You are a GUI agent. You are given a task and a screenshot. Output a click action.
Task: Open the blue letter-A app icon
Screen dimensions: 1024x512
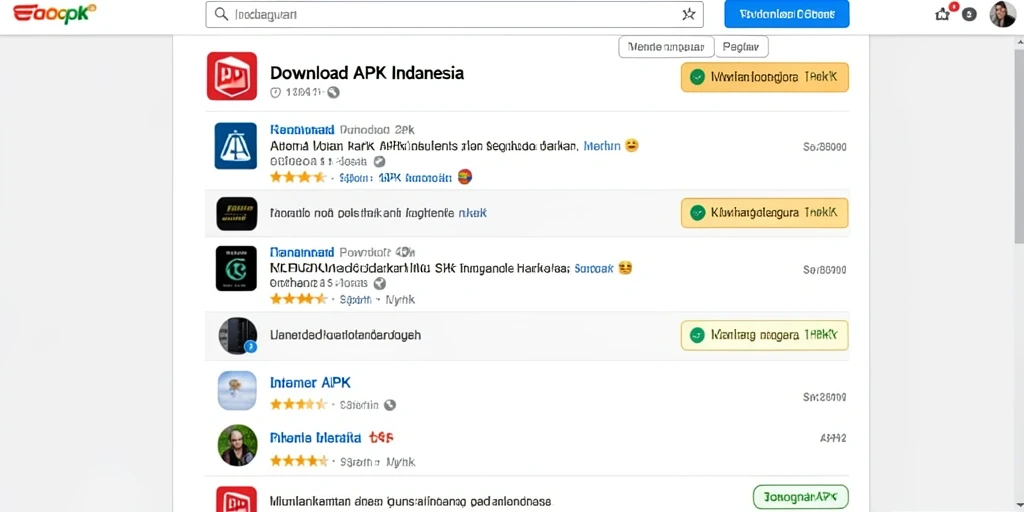click(x=236, y=146)
